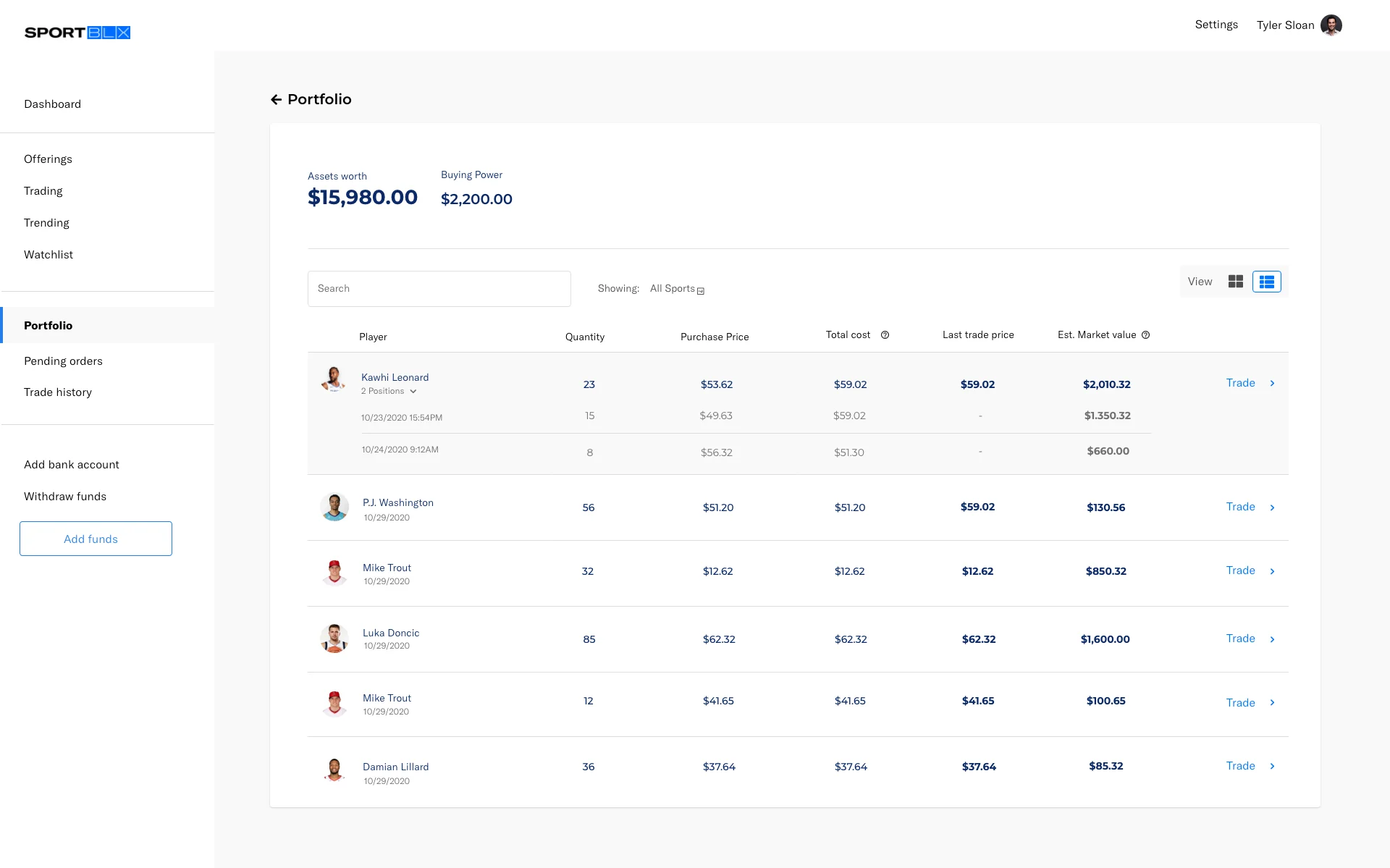Click chevron arrow in Luka Doncic row
This screenshot has height=868, width=1390.
1272,639
